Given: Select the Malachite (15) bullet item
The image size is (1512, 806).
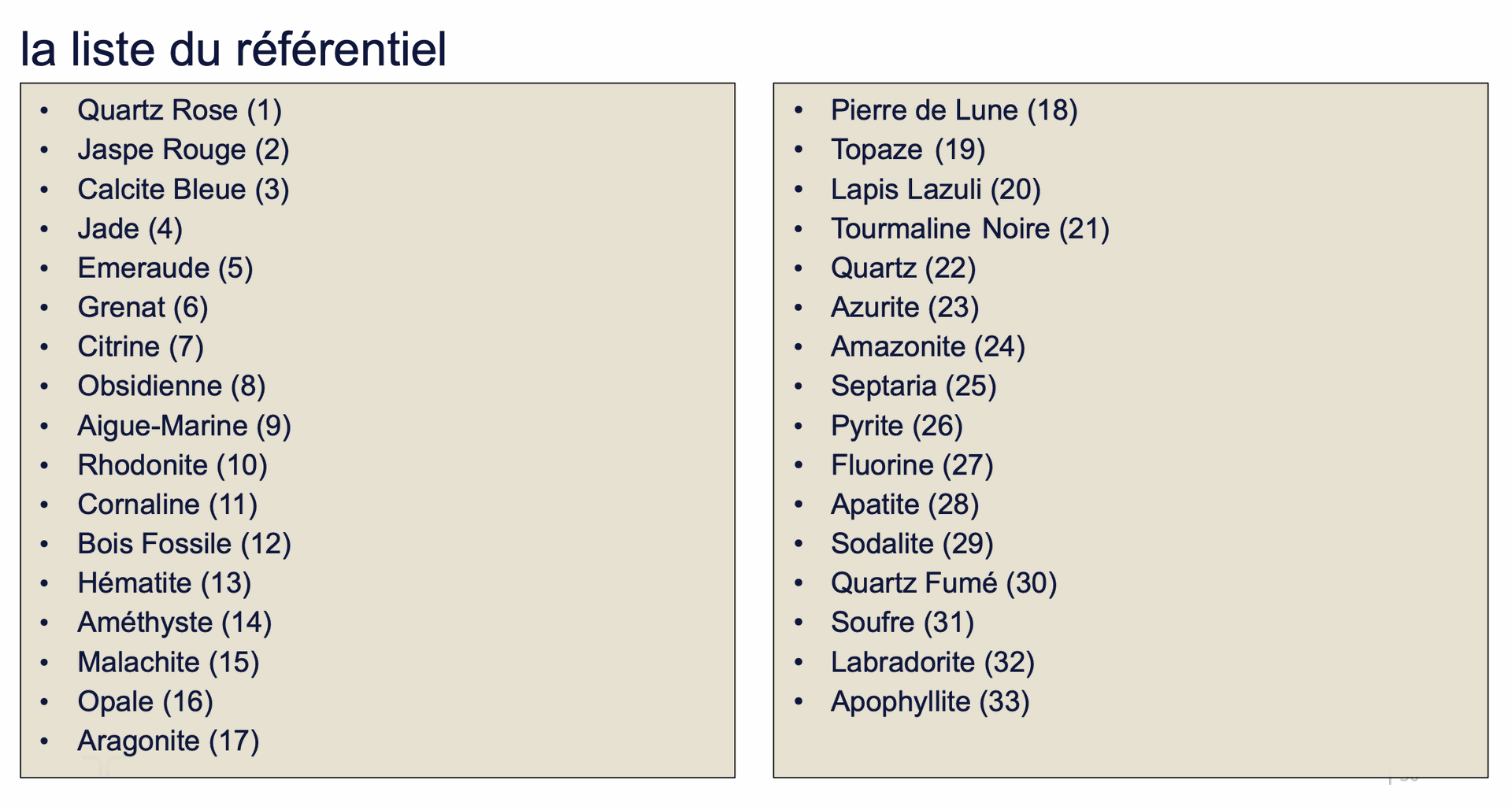Looking at the screenshot, I should (168, 662).
